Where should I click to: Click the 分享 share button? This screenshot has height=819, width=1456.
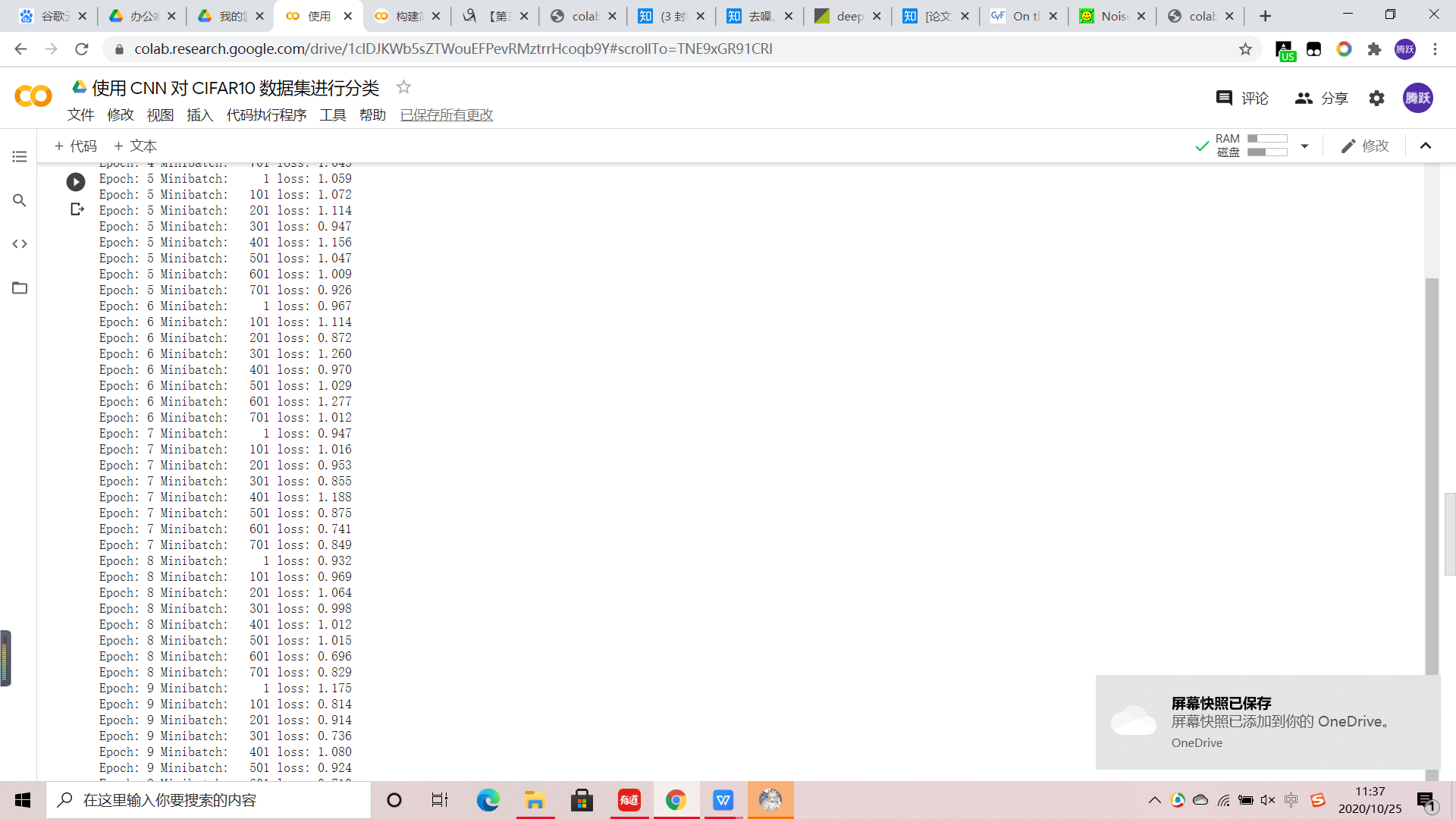click(x=1322, y=99)
